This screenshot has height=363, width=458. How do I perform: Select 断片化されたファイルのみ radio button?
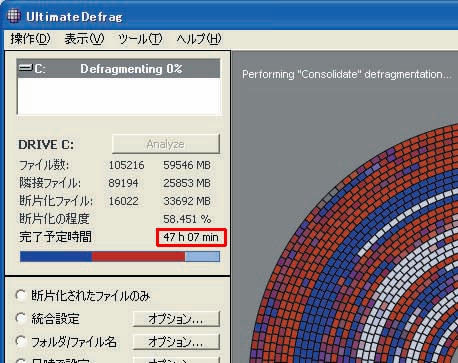[21, 295]
